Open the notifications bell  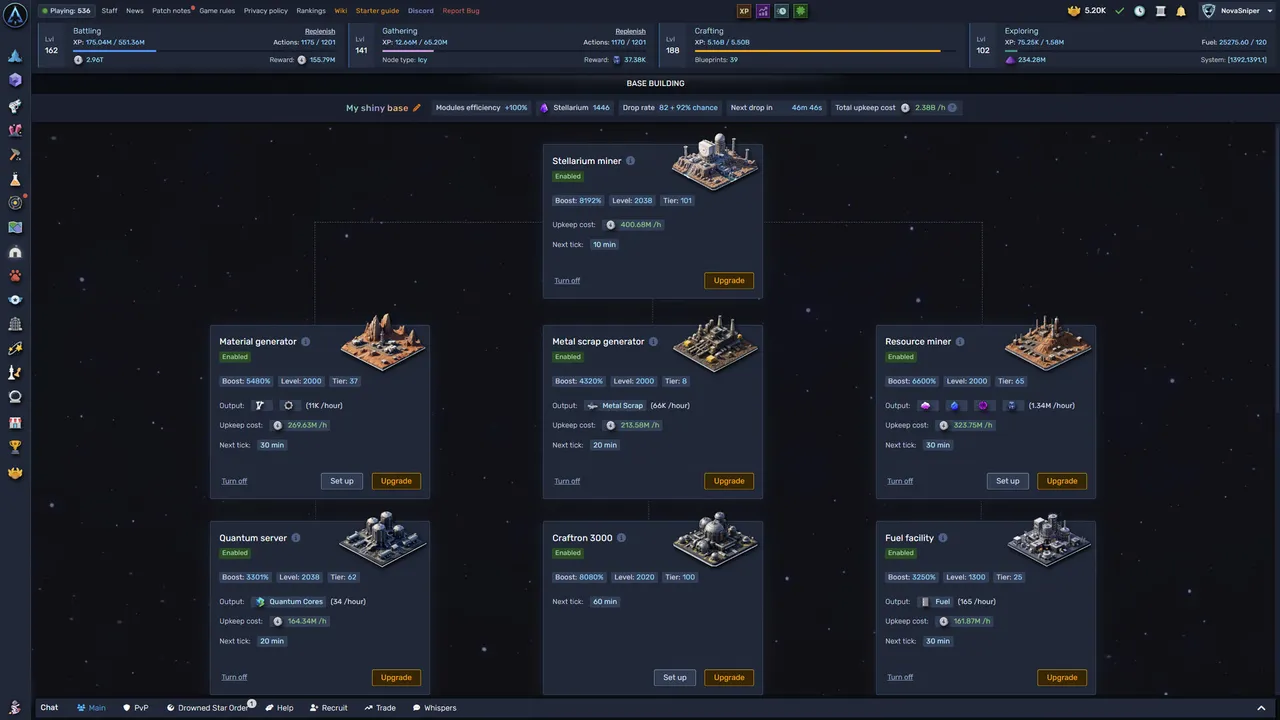coord(1181,11)
